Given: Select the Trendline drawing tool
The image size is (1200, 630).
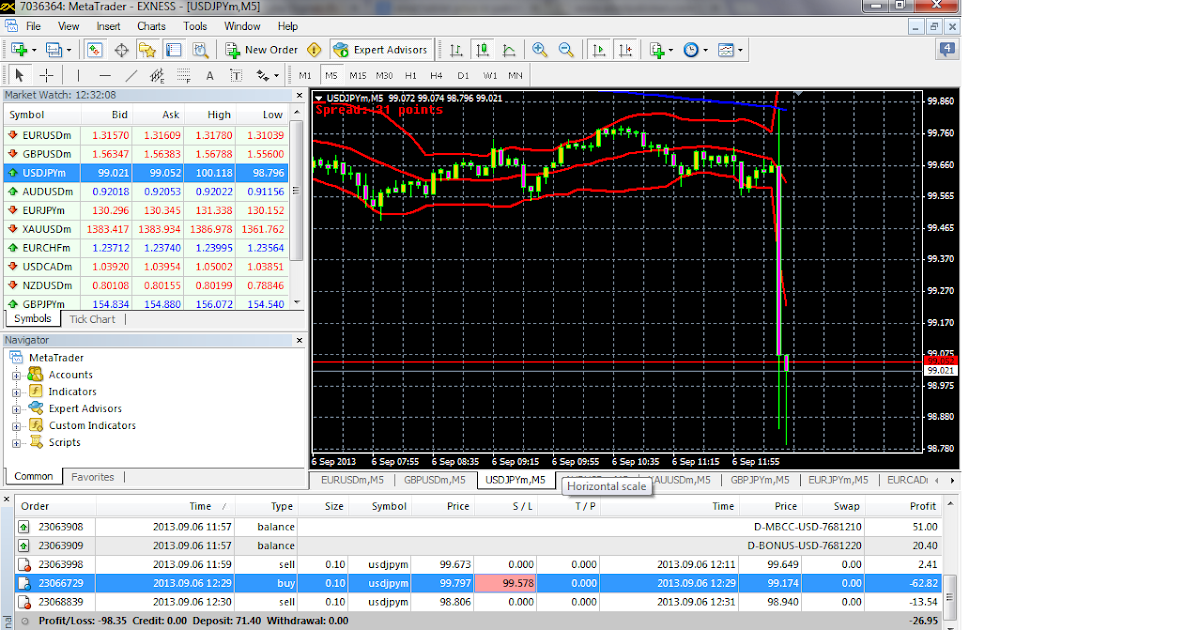Looking at the screenshot, I should click(131, 75).
